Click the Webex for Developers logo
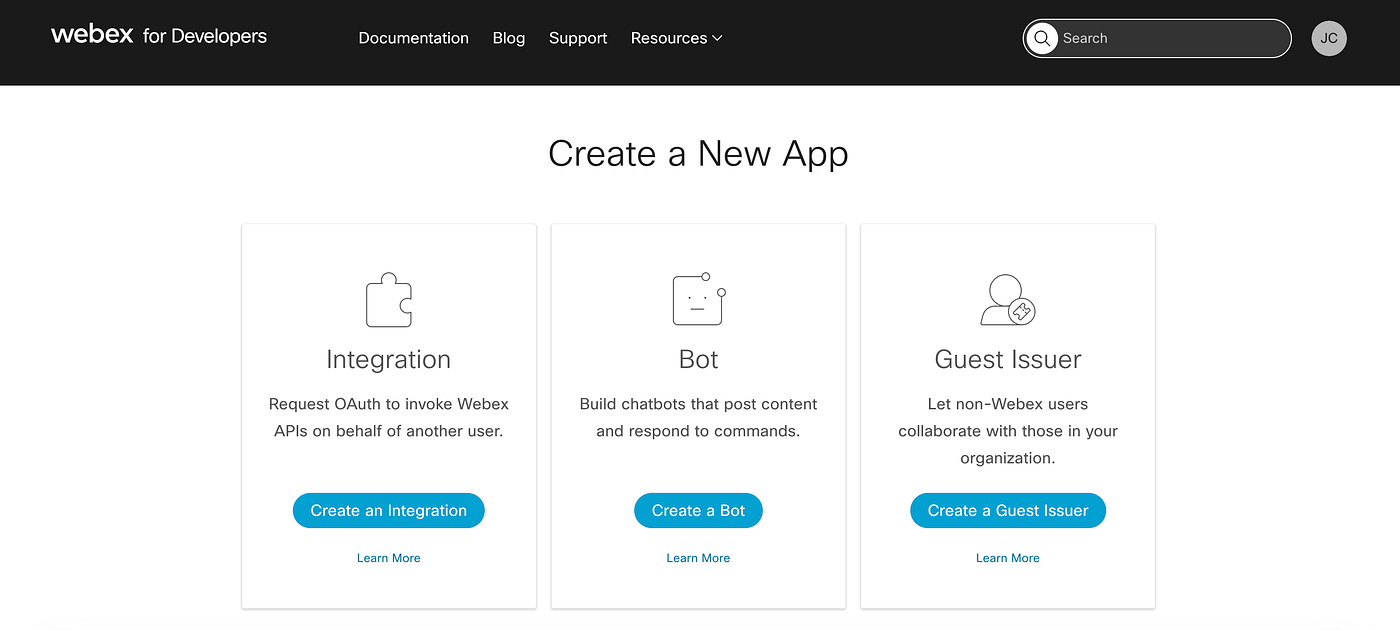The image size is (1400, 630). pos(159,35)
